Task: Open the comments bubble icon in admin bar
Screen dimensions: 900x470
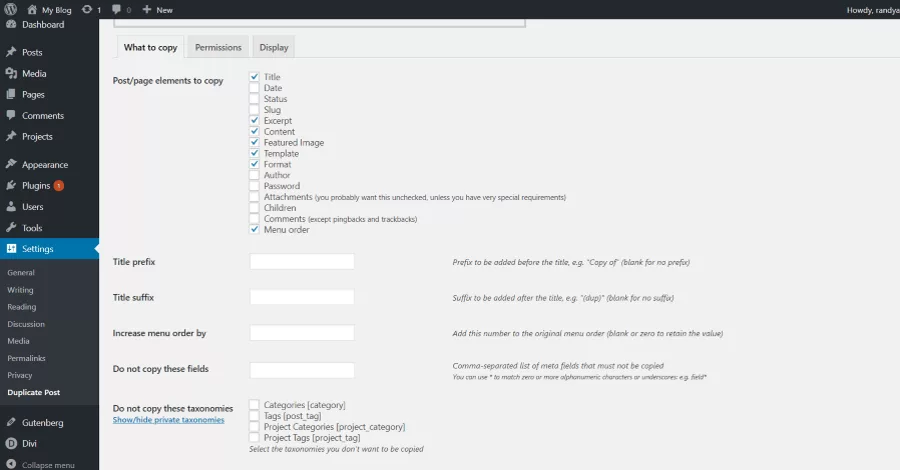Action: coord(117,9)
